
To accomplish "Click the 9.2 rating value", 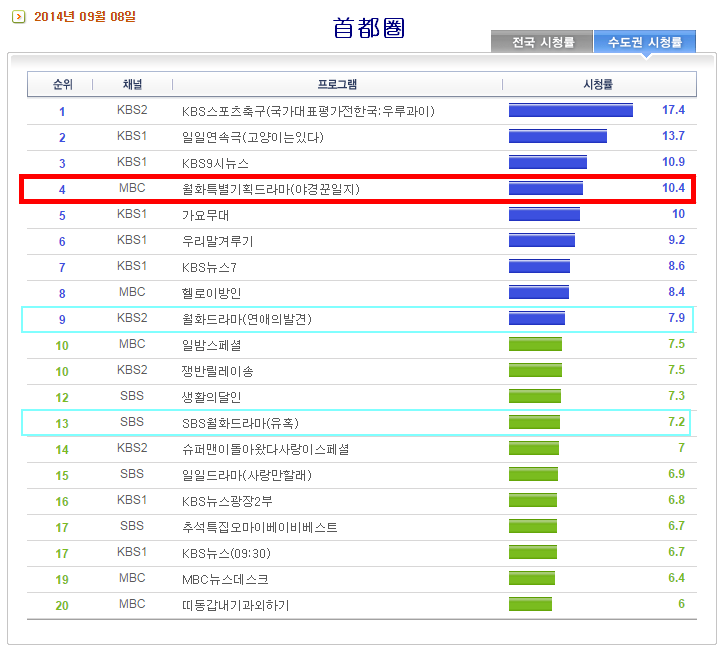I will 676,240.
